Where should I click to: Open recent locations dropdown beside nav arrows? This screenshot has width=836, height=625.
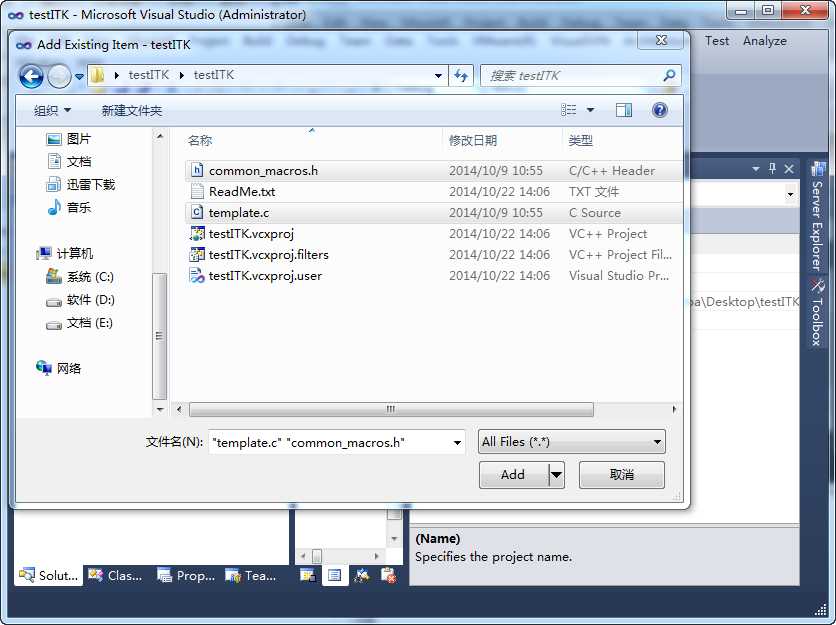point(79,77)
